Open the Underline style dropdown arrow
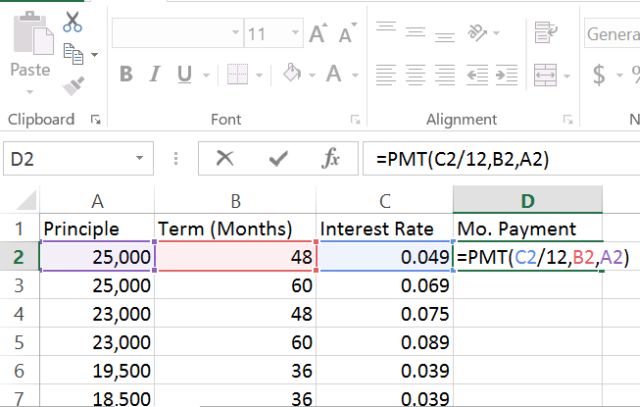The height and width of the screenshot is (407, 640). 207,75
